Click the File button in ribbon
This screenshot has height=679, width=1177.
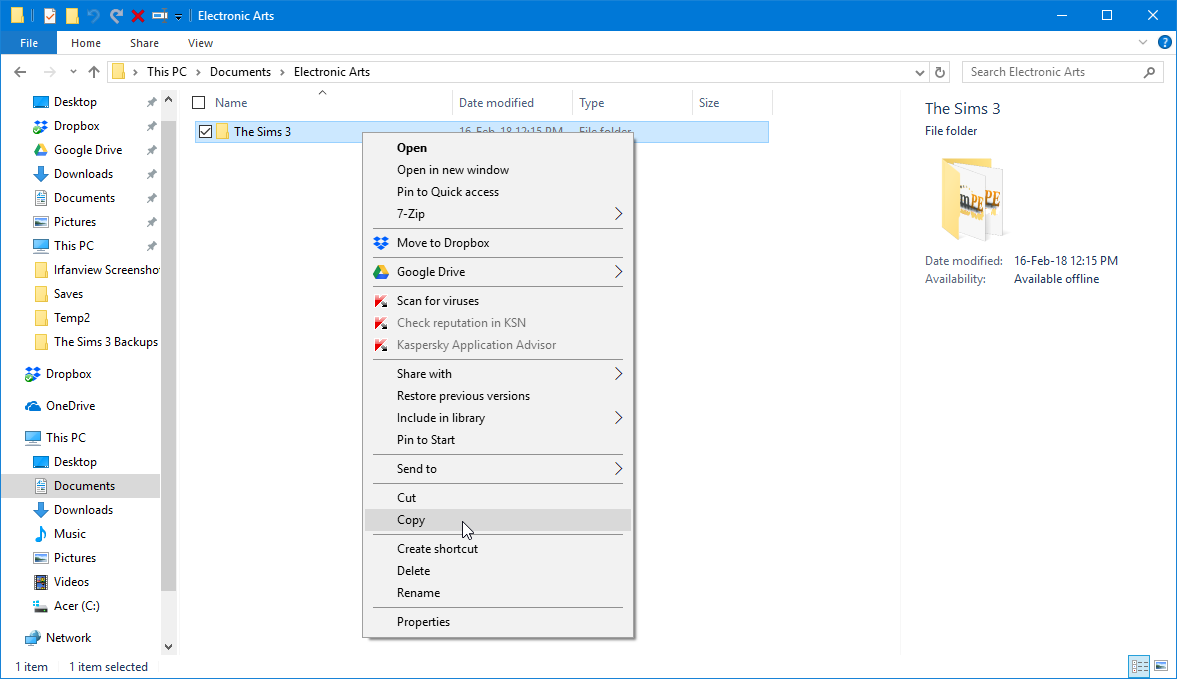coord(29,43)
